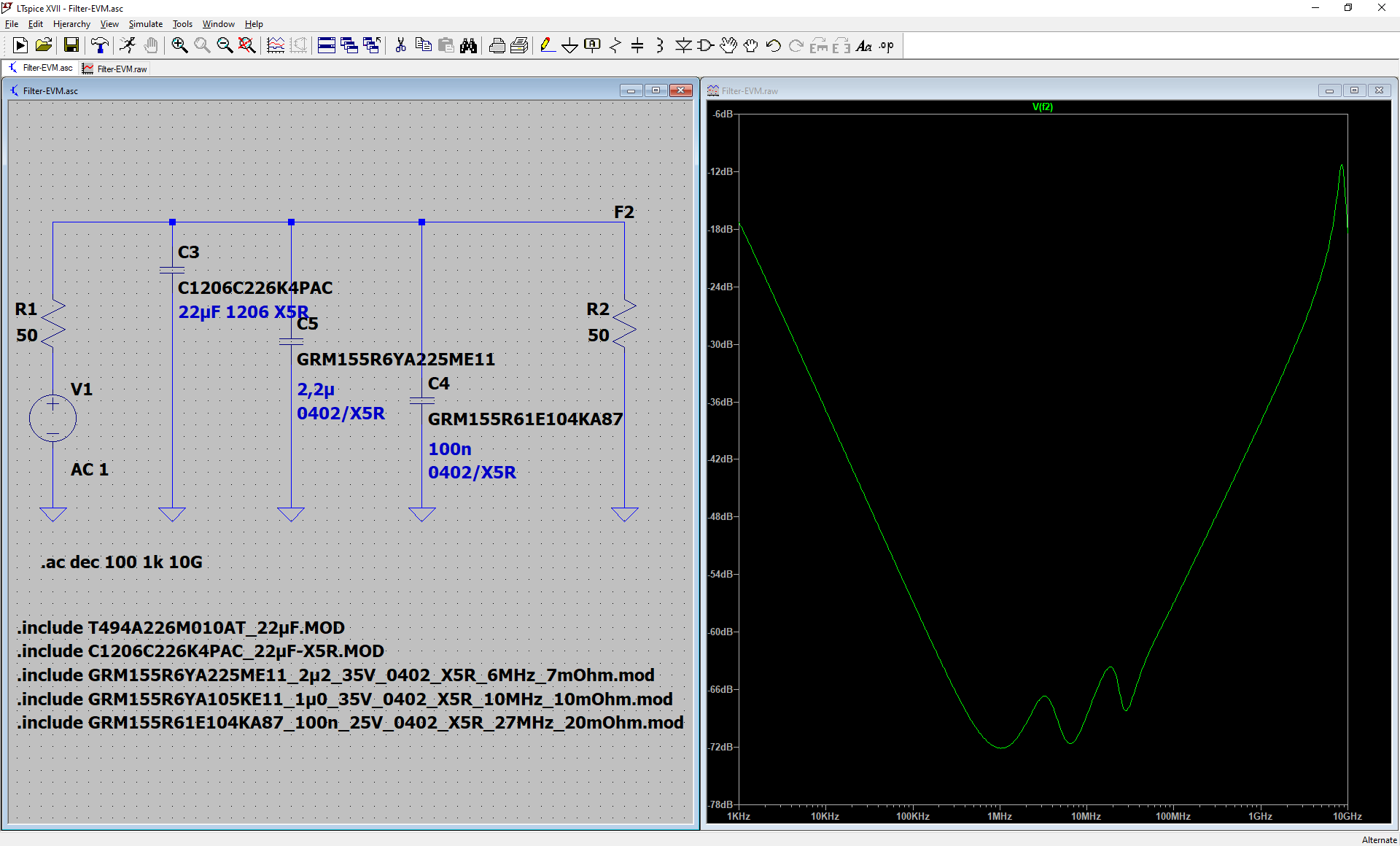The image size is (1400, 846).
Task: Place a Diode component
Action: 683,46
